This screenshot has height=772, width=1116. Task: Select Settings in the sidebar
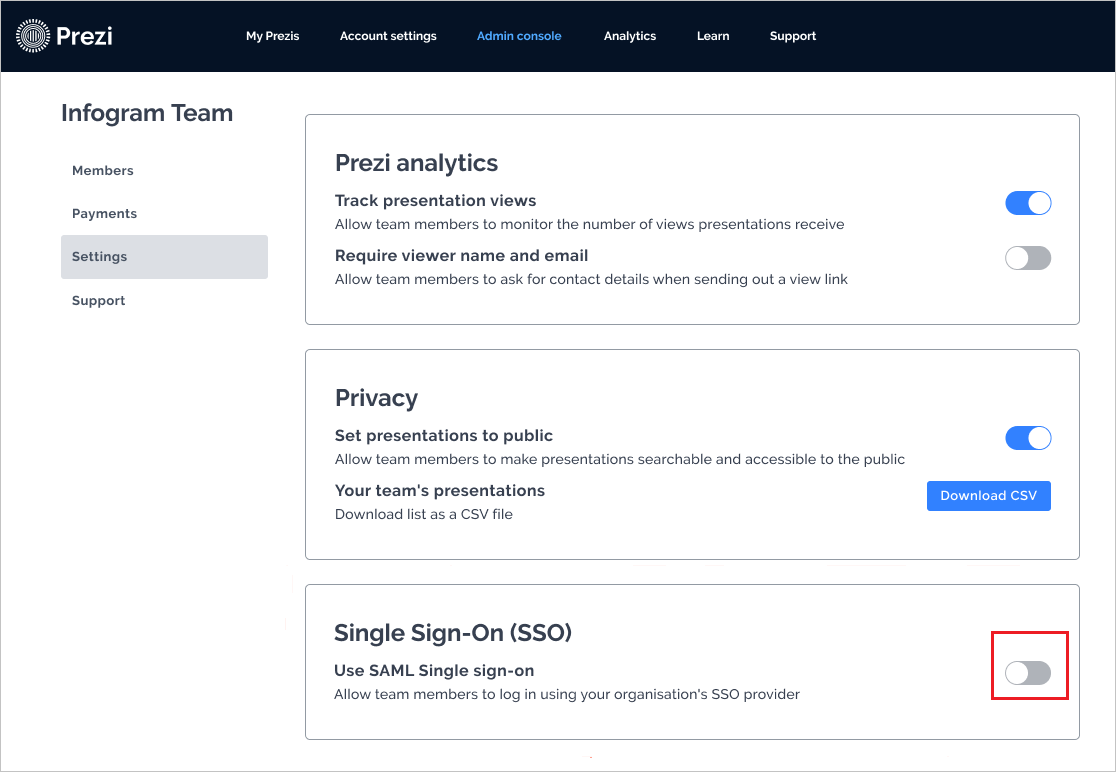(99, 256)
